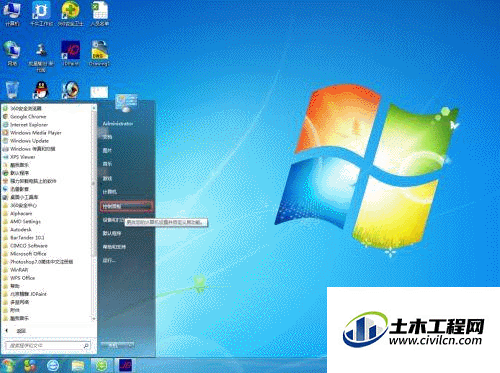Open Windows Update in programs list
The image size is (500, 373).
29,141
